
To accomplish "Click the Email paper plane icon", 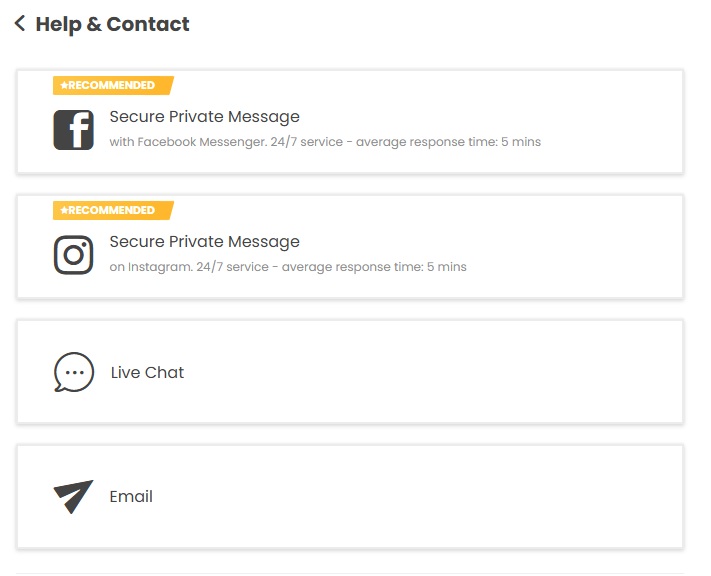I will point(73,496).
